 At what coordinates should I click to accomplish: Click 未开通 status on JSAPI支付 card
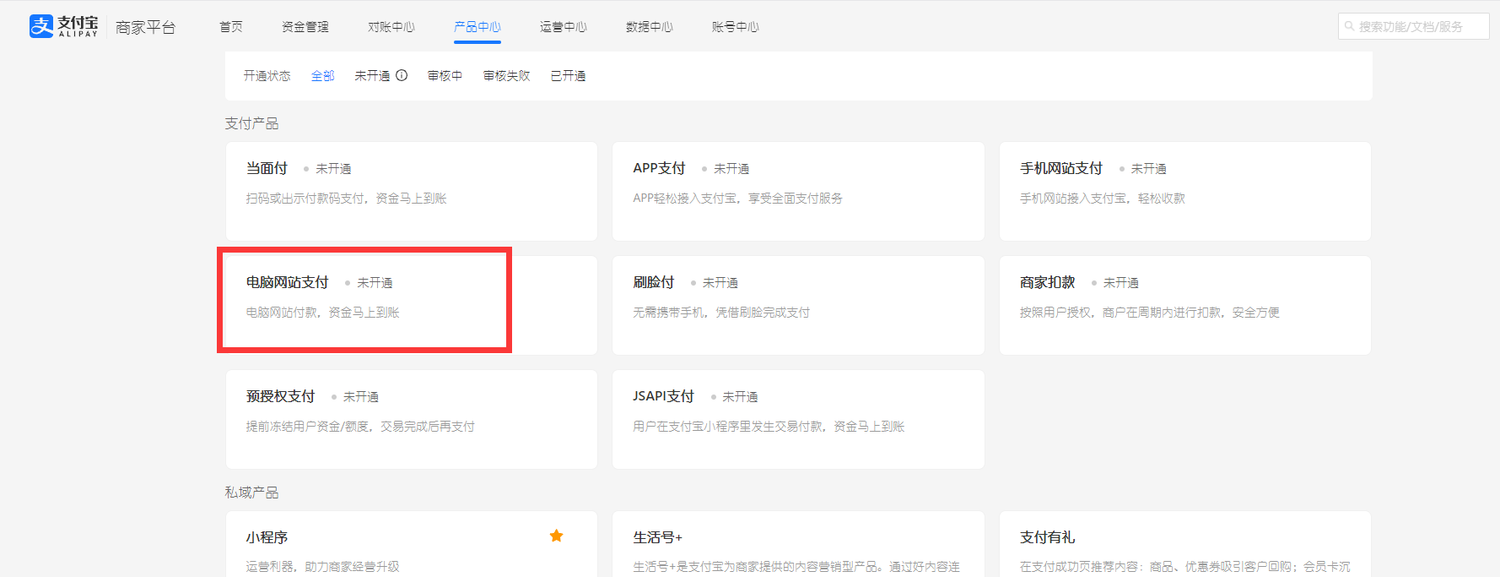pyautogui.click(x=740, y=397)
